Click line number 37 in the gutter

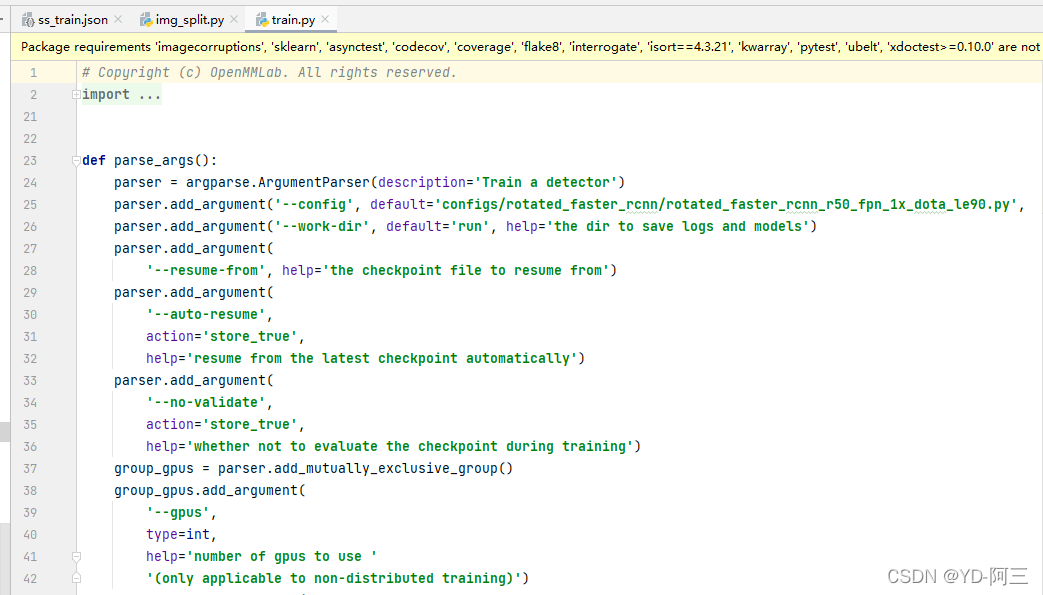30,468
